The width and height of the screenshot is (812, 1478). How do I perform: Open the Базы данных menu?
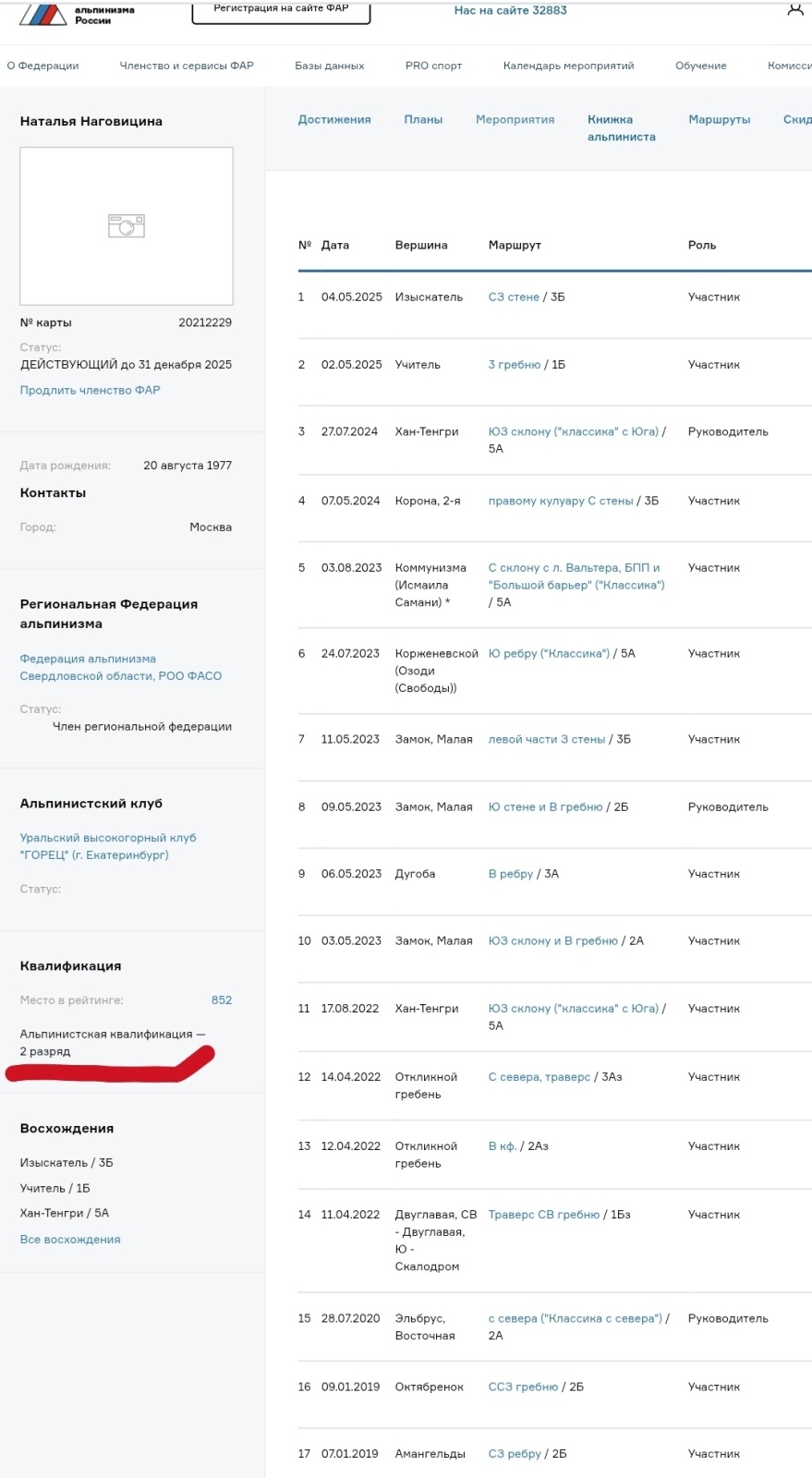click(329, 66)
